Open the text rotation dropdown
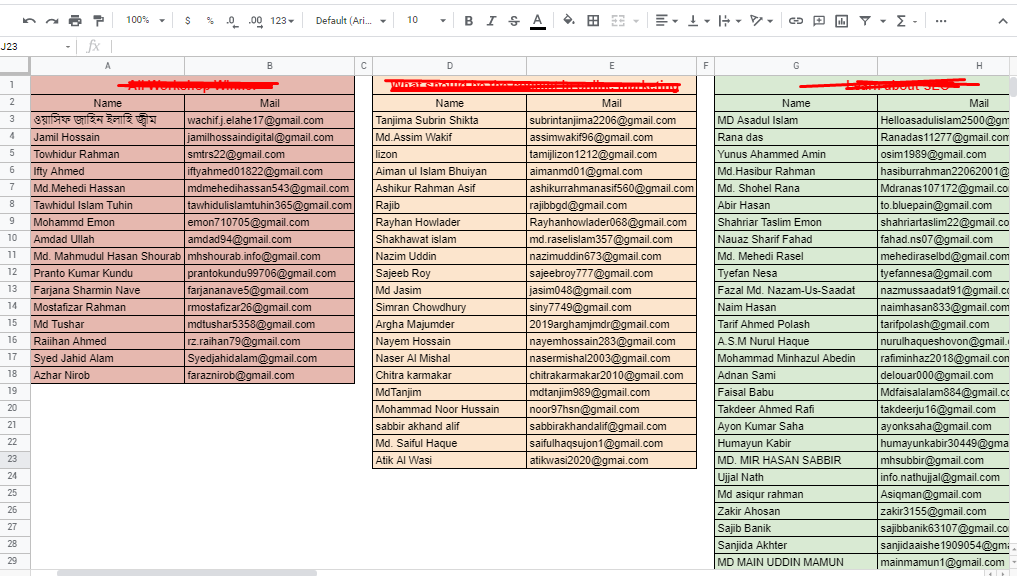Image resolution: width=1017 pixels, height=576 pixels. point(761,21)
